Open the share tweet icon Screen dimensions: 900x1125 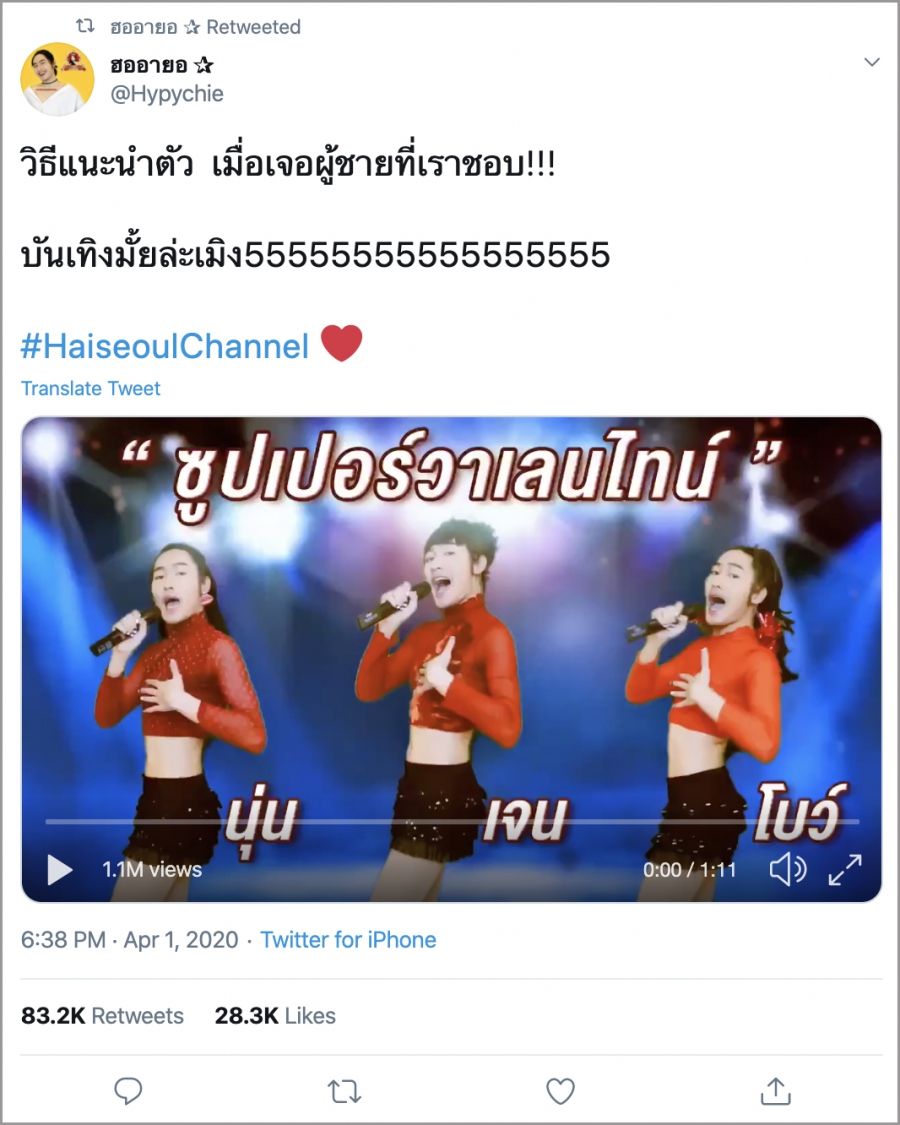coord(776,1091)
